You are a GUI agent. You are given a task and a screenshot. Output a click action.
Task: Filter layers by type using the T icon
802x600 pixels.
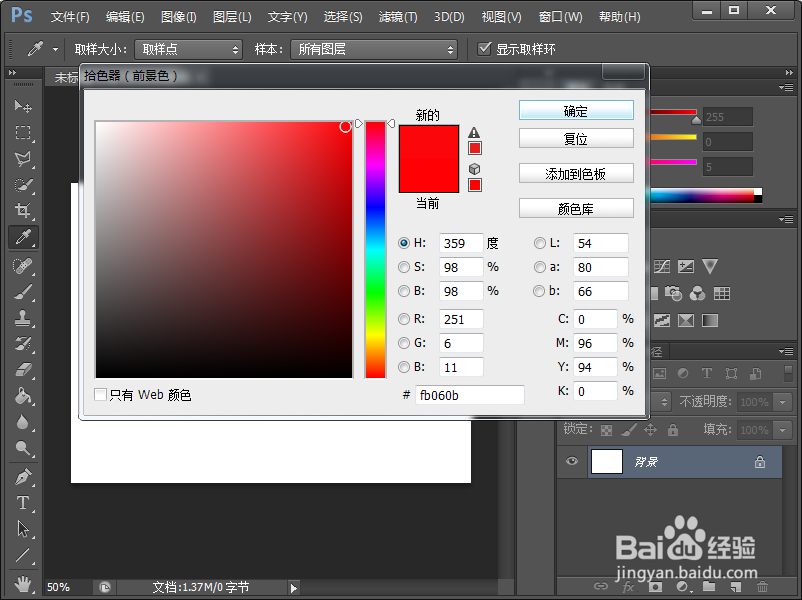tap(706, 372)
